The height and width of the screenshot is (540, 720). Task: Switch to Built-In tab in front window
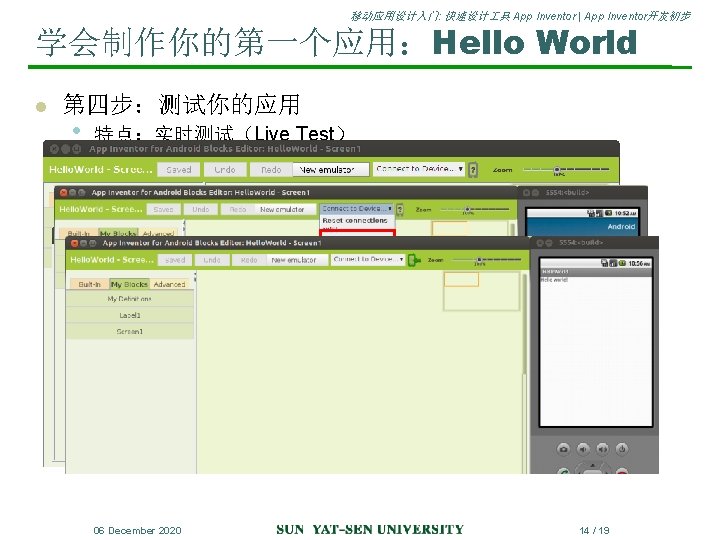pos(89,284)
